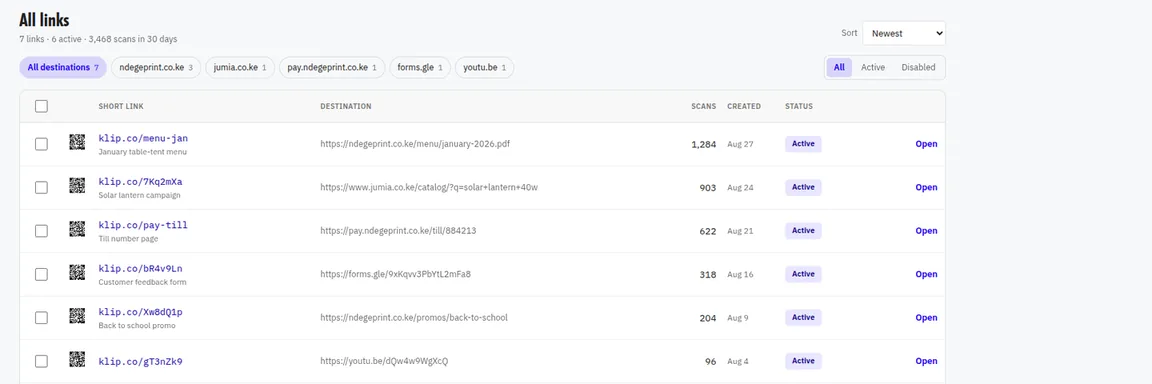Select checkbox for klip.co/menu-jan row

41,144
